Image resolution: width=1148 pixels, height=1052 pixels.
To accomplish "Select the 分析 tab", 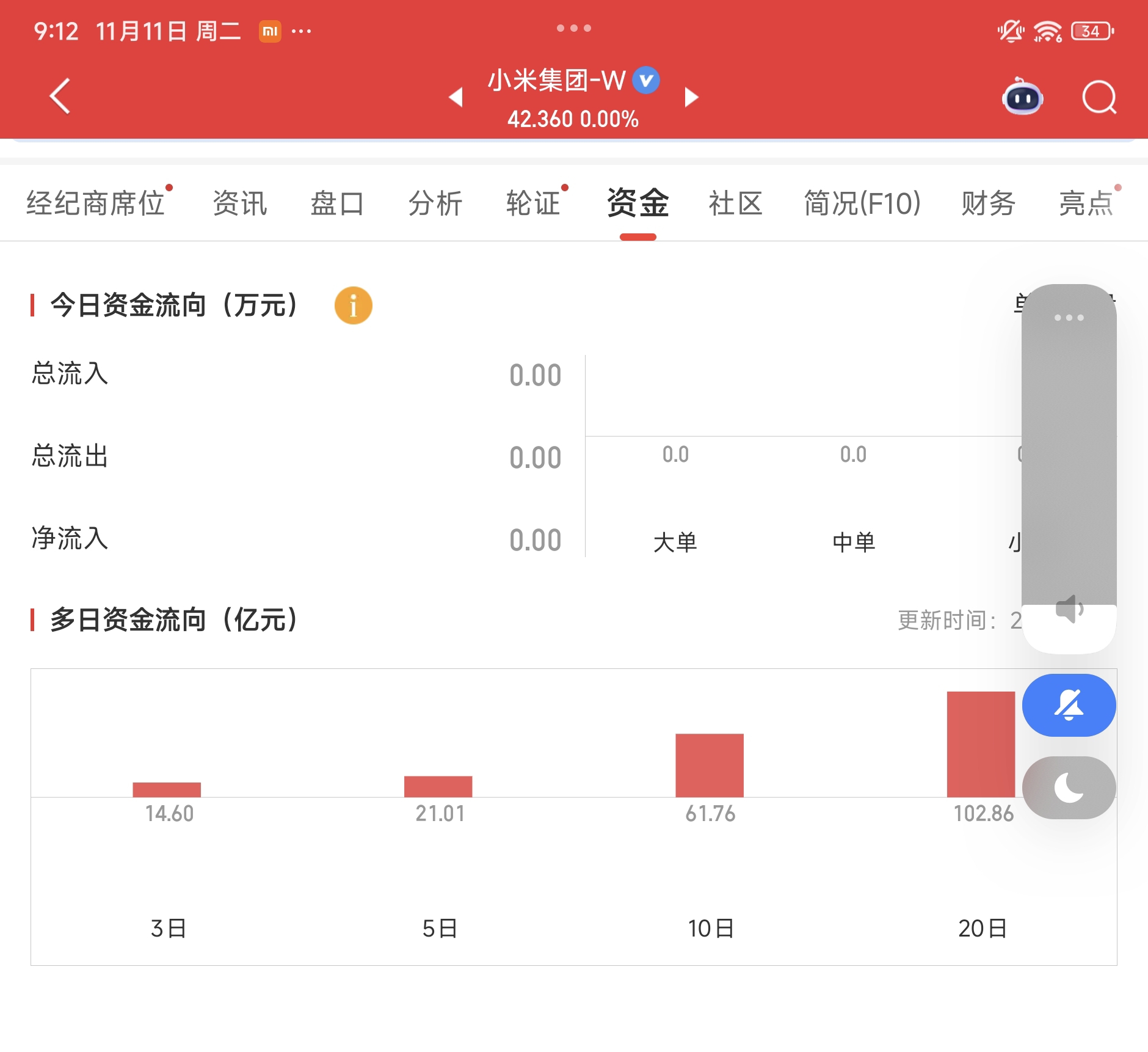I will pyautogui.click(x=435, y=203).
